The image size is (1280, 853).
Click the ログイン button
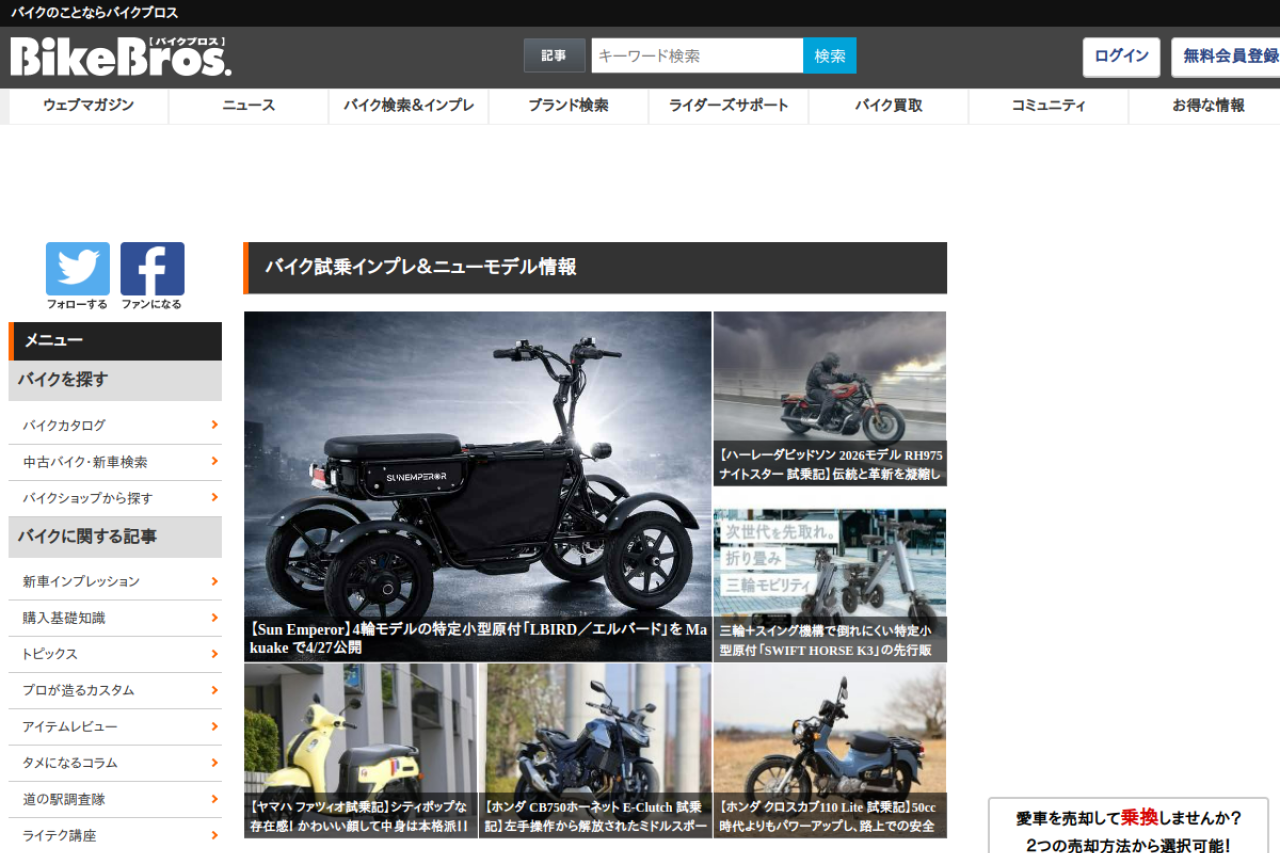[1121, 57]
